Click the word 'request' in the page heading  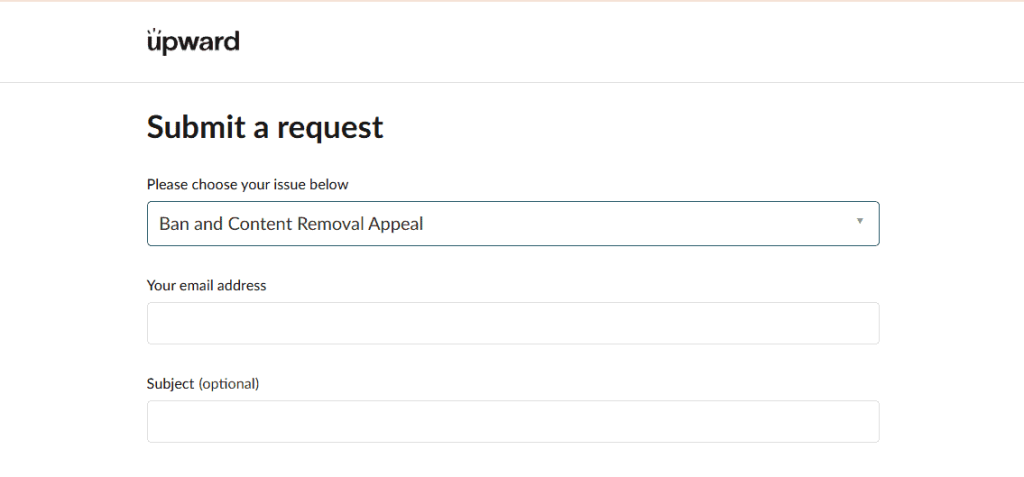pyautogui.click(x=330, y=128)
